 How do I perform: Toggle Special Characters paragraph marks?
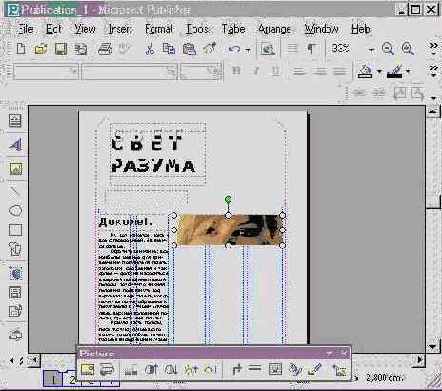[311, 49]
